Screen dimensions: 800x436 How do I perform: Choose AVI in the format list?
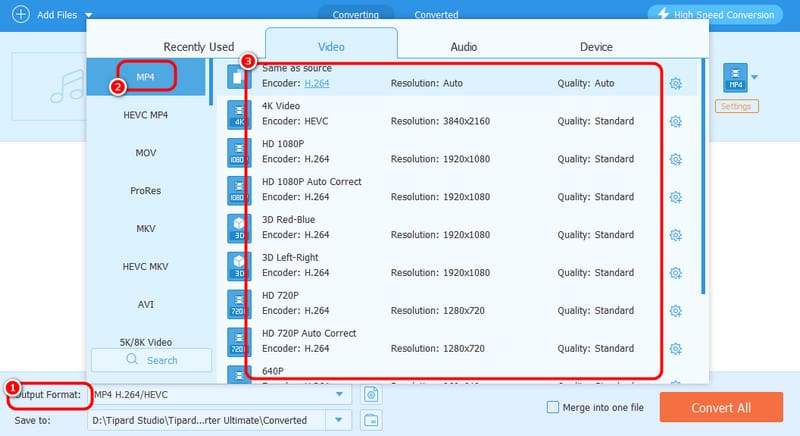tap(145, 304)
